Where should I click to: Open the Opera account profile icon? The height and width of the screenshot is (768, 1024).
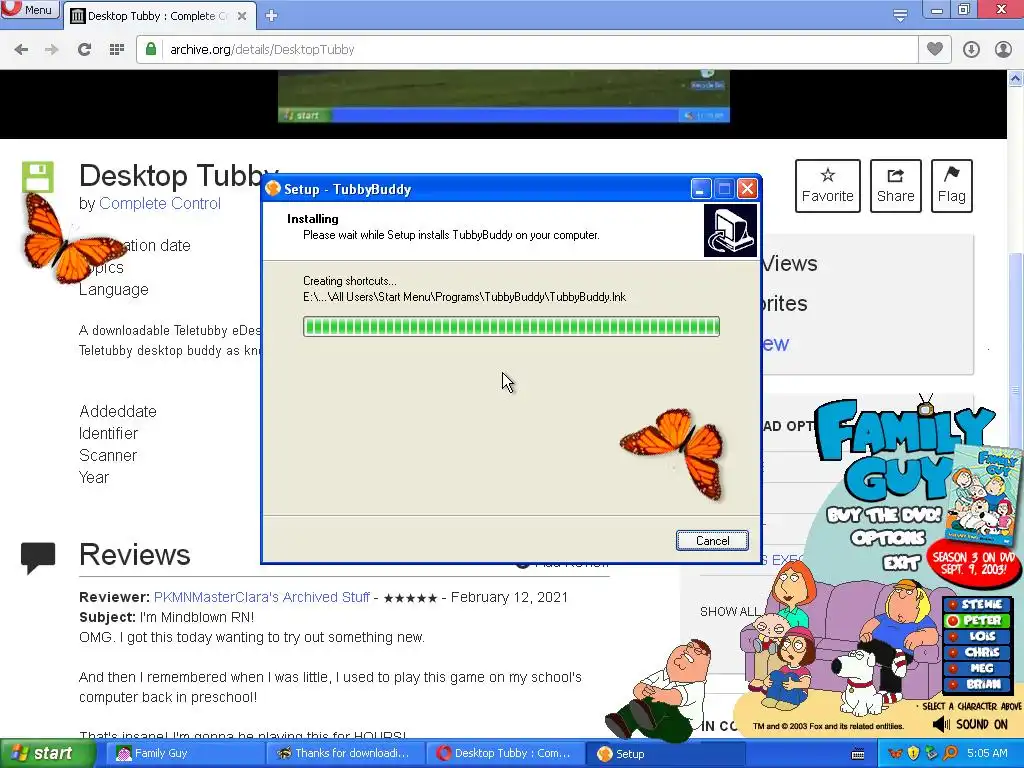coord(1003,49)
